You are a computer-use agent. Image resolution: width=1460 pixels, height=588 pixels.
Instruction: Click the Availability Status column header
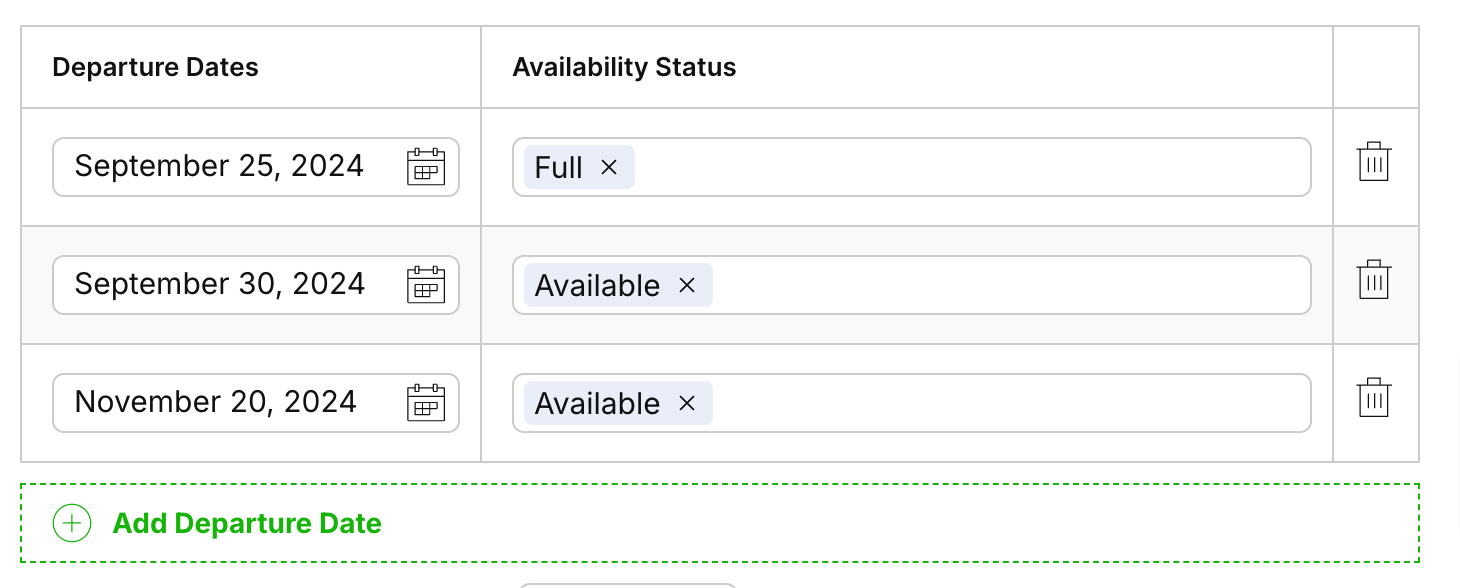click(624, 67)
